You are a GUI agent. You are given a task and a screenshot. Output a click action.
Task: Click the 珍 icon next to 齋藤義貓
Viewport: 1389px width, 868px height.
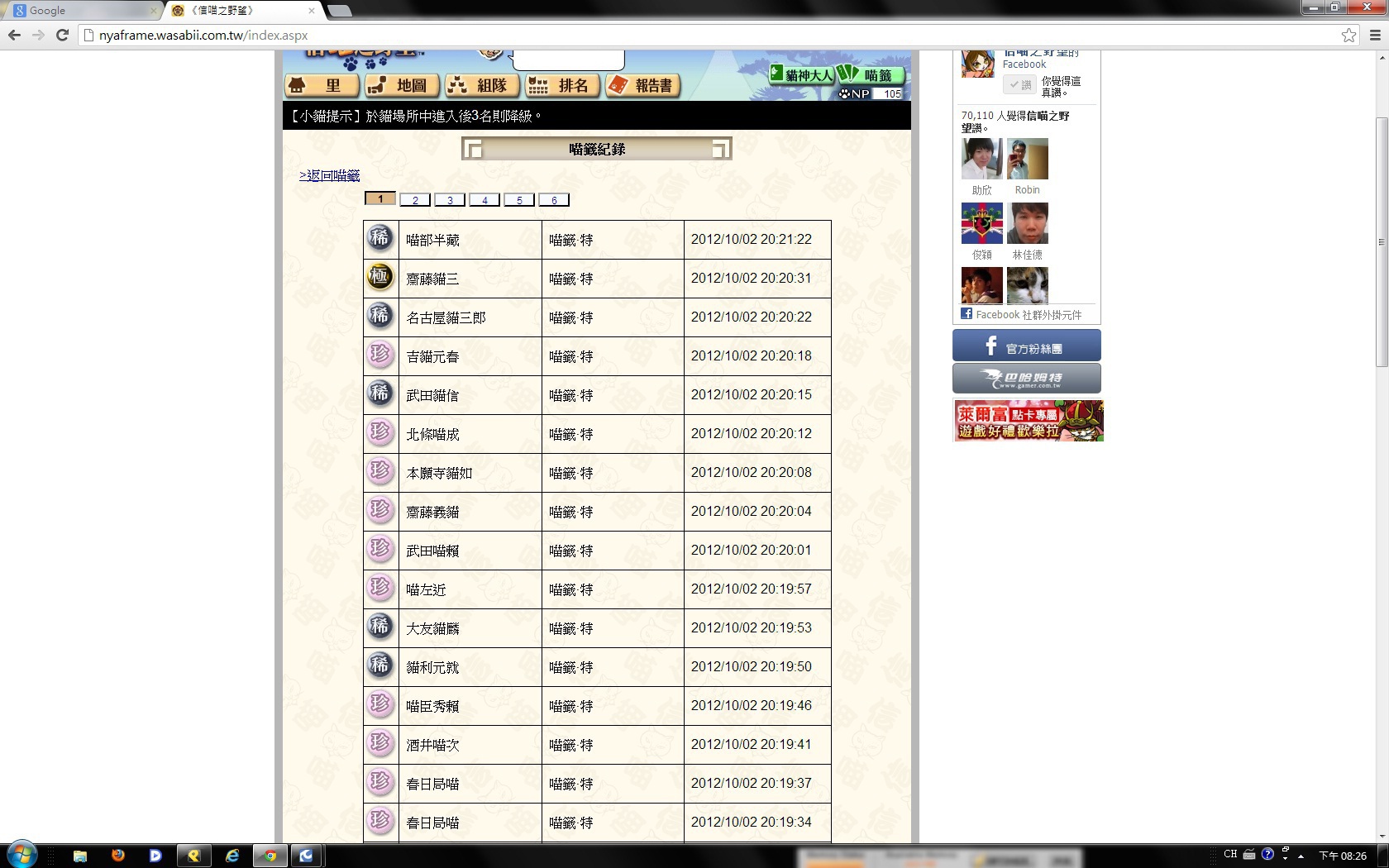tap(379, 511)
